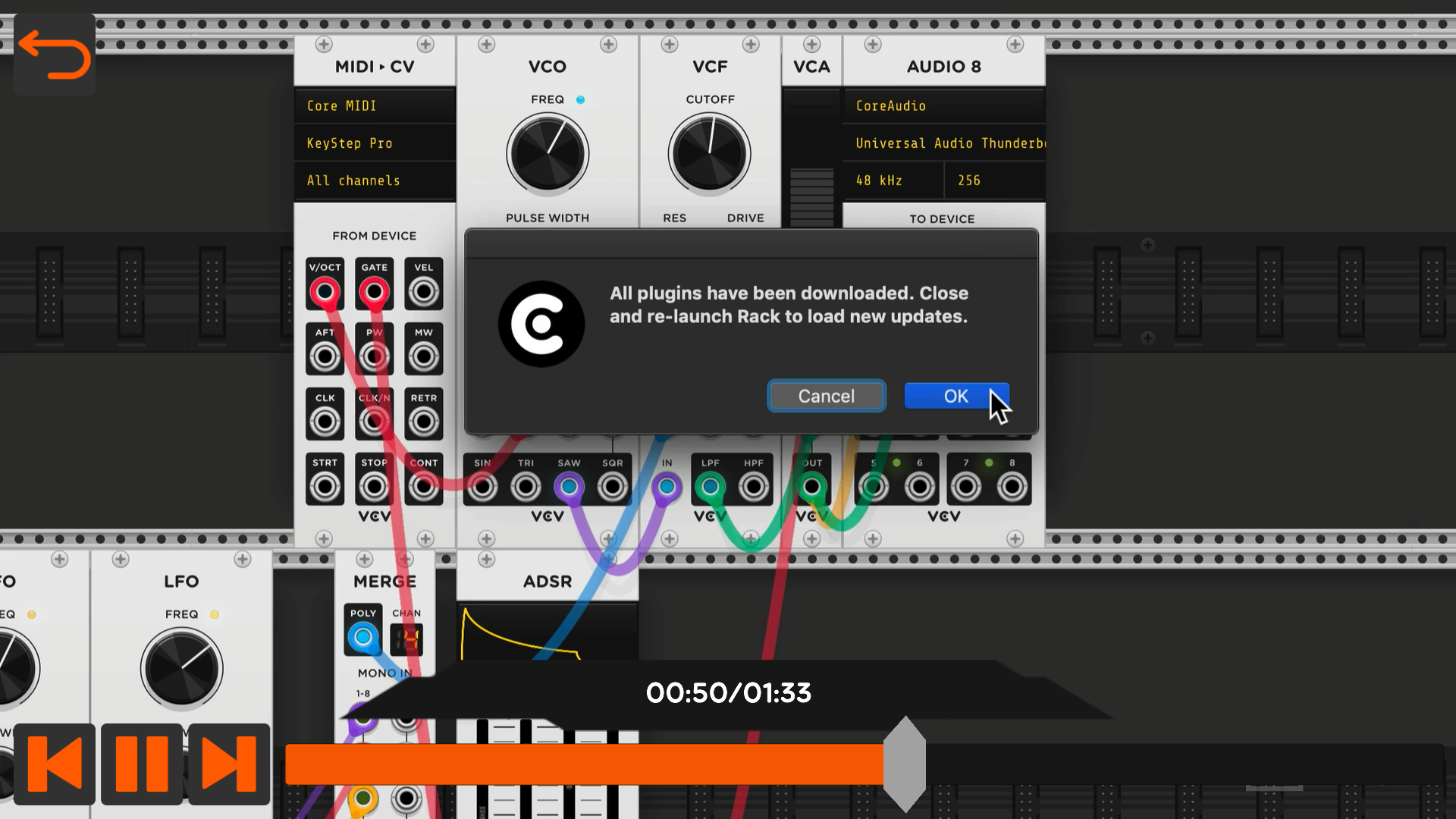Click the VCF CUTOFF knob
The width and height of the screenshot is (1456, 819).
(710, 154)
